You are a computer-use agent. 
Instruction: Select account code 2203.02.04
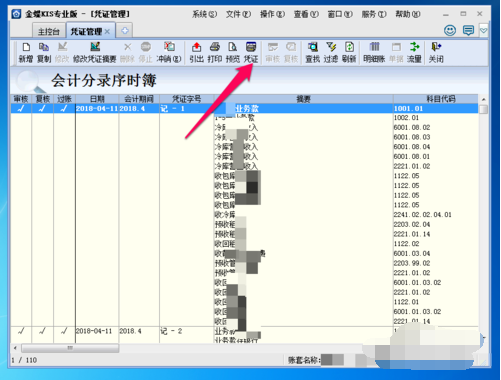[x=412, y=224]
